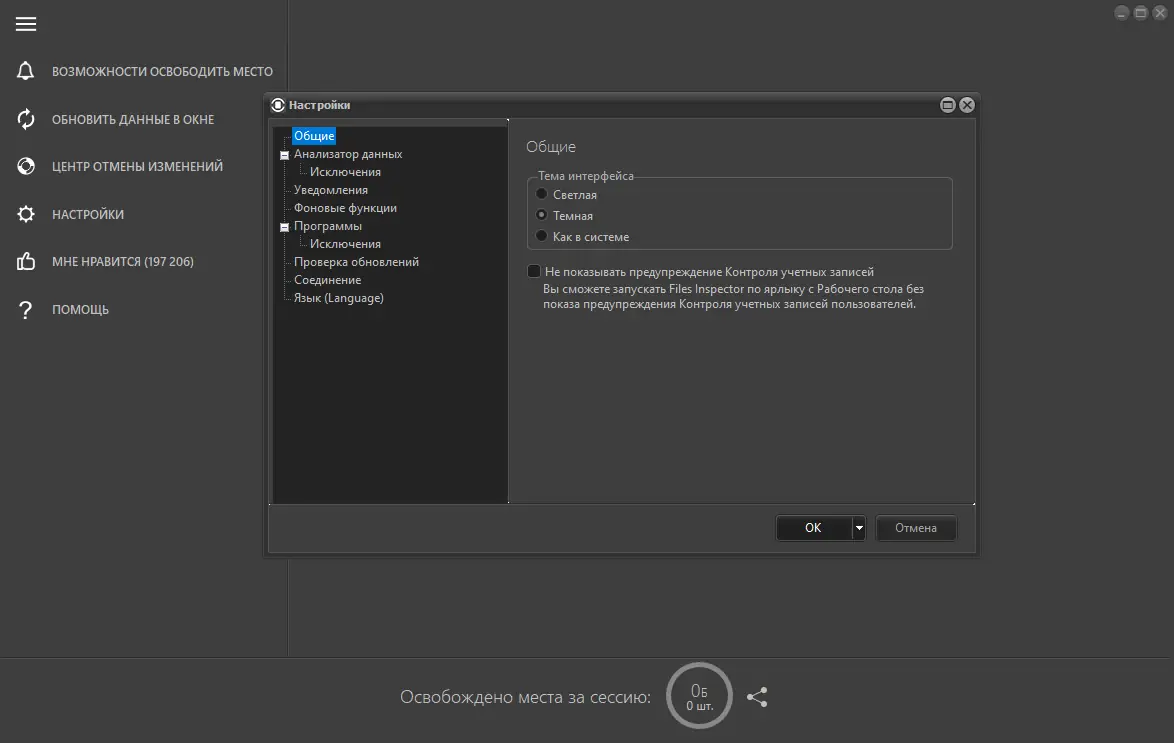This screenshot has width=1174, height=743.
Task: Collapse the Анализатор данных tree node
Action: pyautogui.click(x=285, y=155)
